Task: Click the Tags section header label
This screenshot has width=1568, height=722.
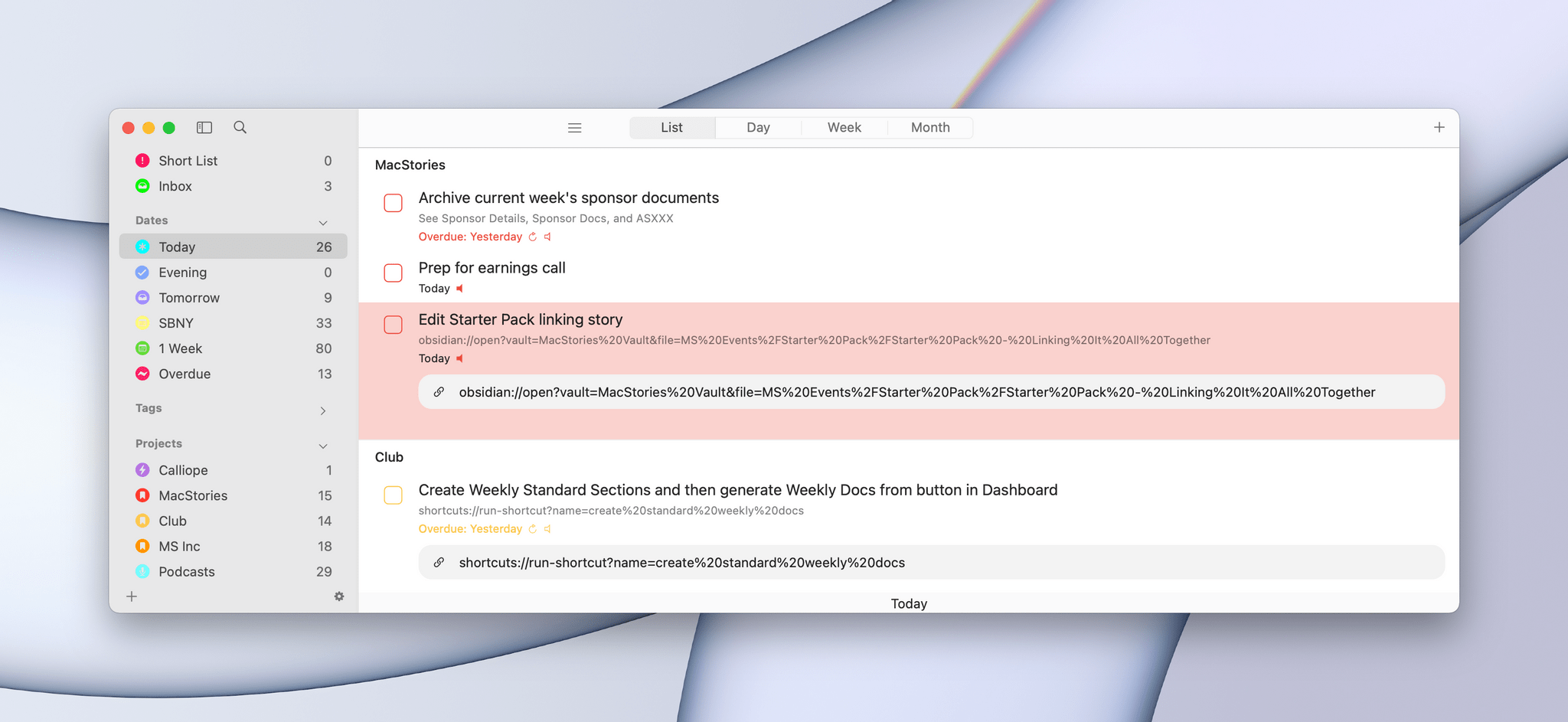Action: pyautogui.click(x=149, y=408)
